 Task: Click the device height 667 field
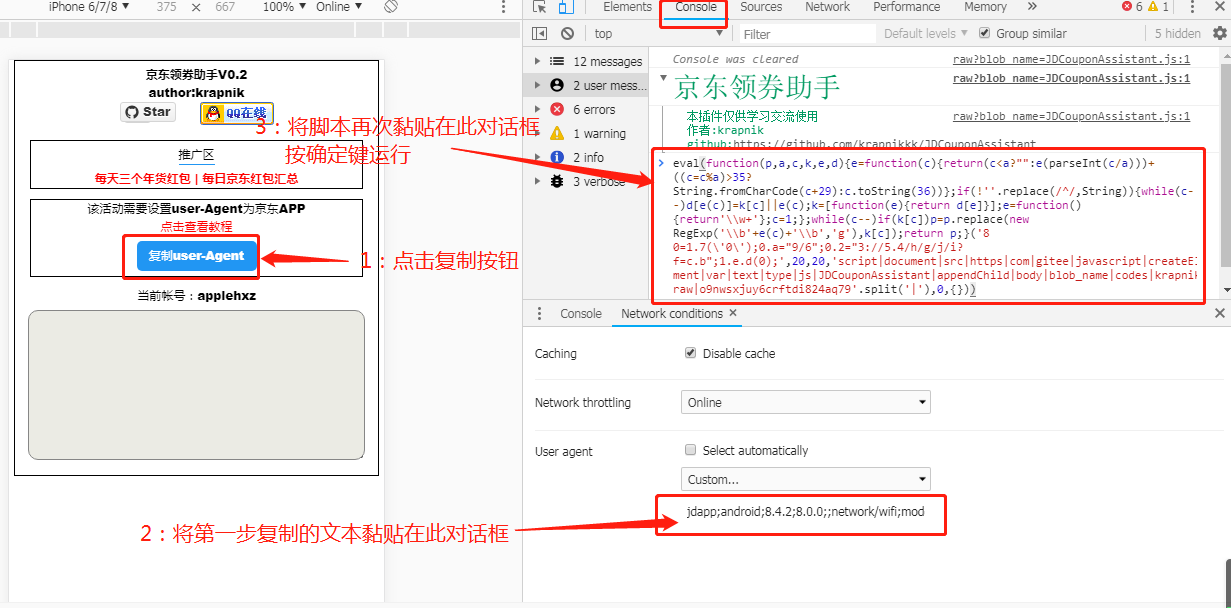(225, 7)
